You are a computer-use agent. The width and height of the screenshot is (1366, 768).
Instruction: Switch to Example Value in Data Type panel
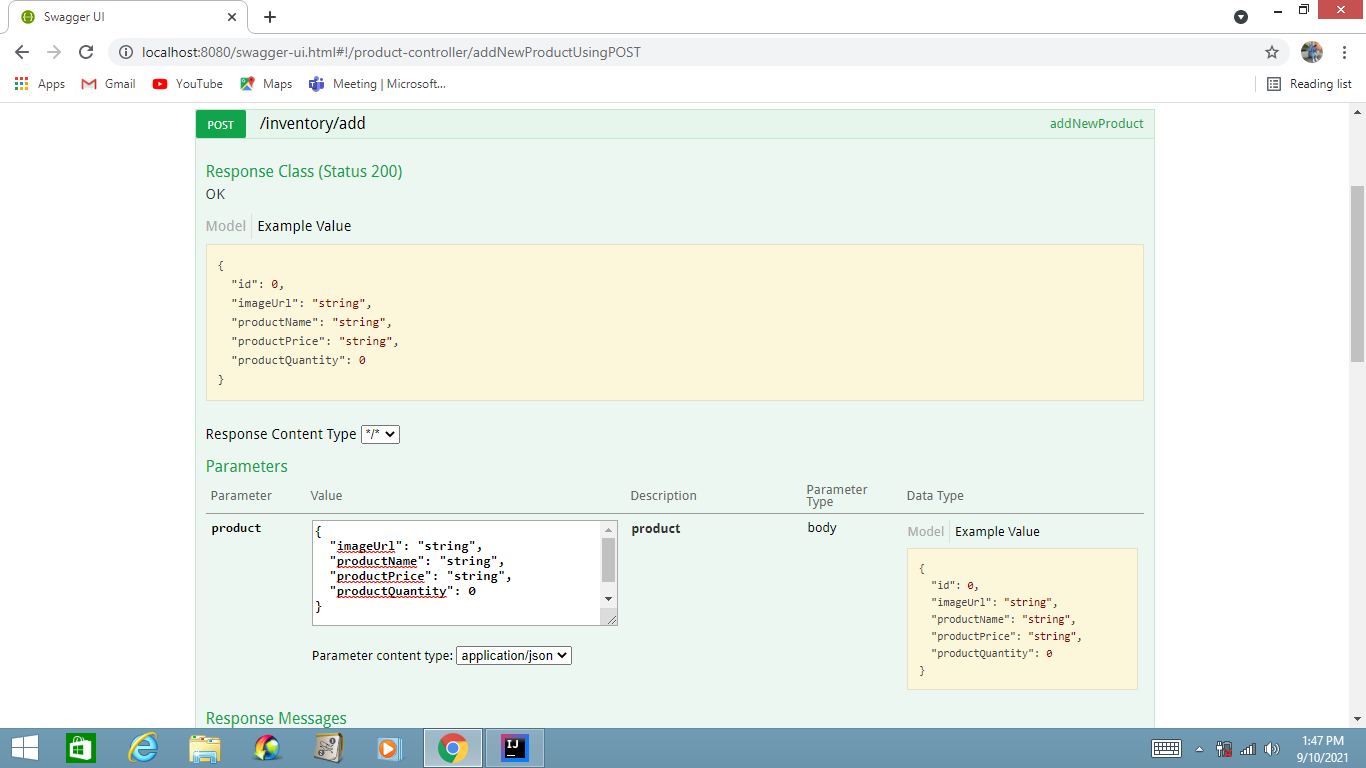point(997,531)
